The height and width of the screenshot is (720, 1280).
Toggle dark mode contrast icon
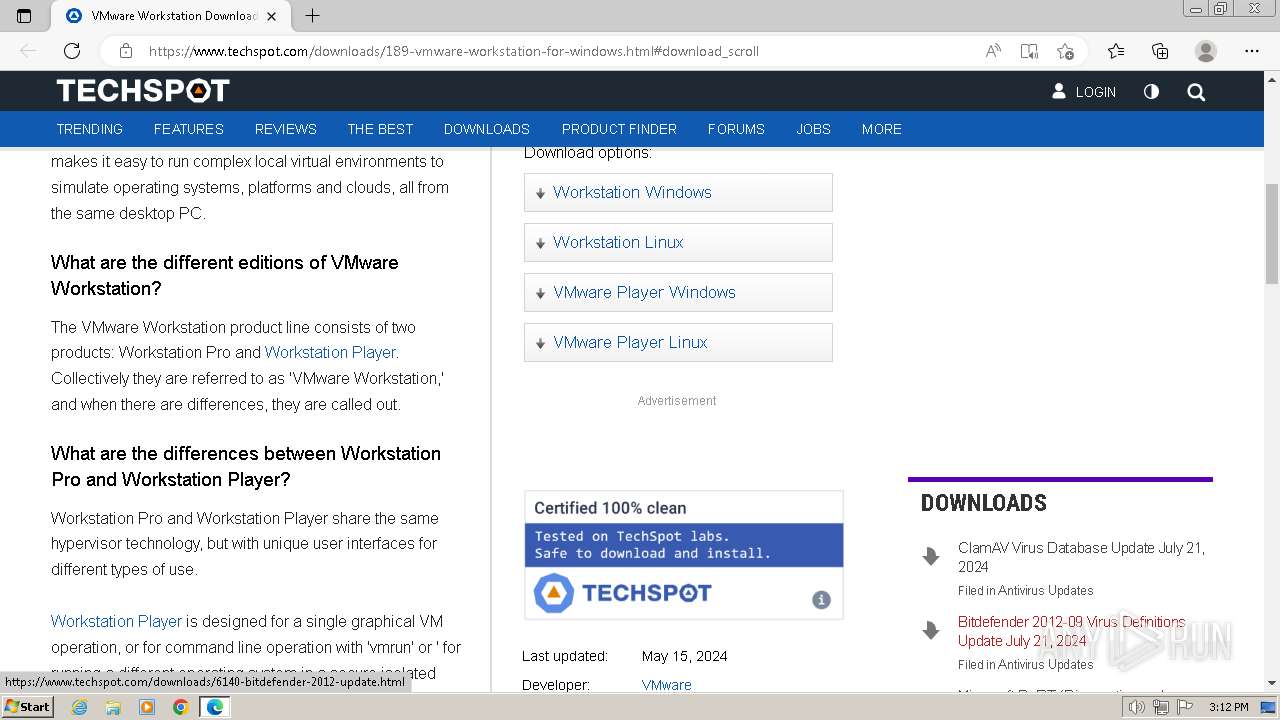tap(1151, 91)
